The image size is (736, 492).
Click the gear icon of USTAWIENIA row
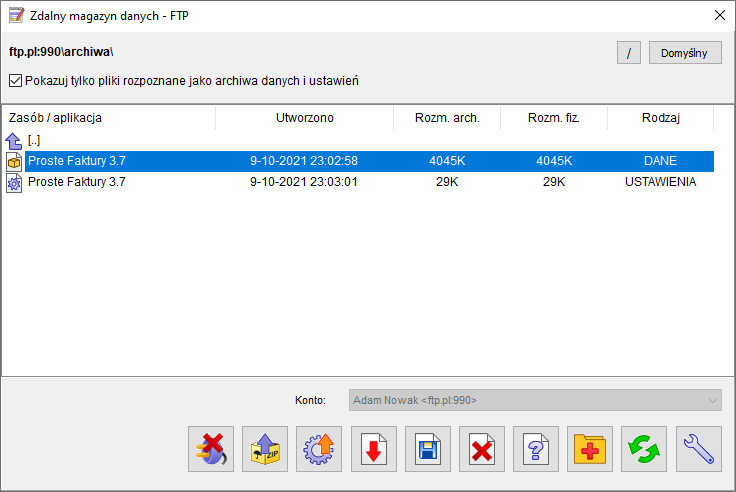coord(14,182)
